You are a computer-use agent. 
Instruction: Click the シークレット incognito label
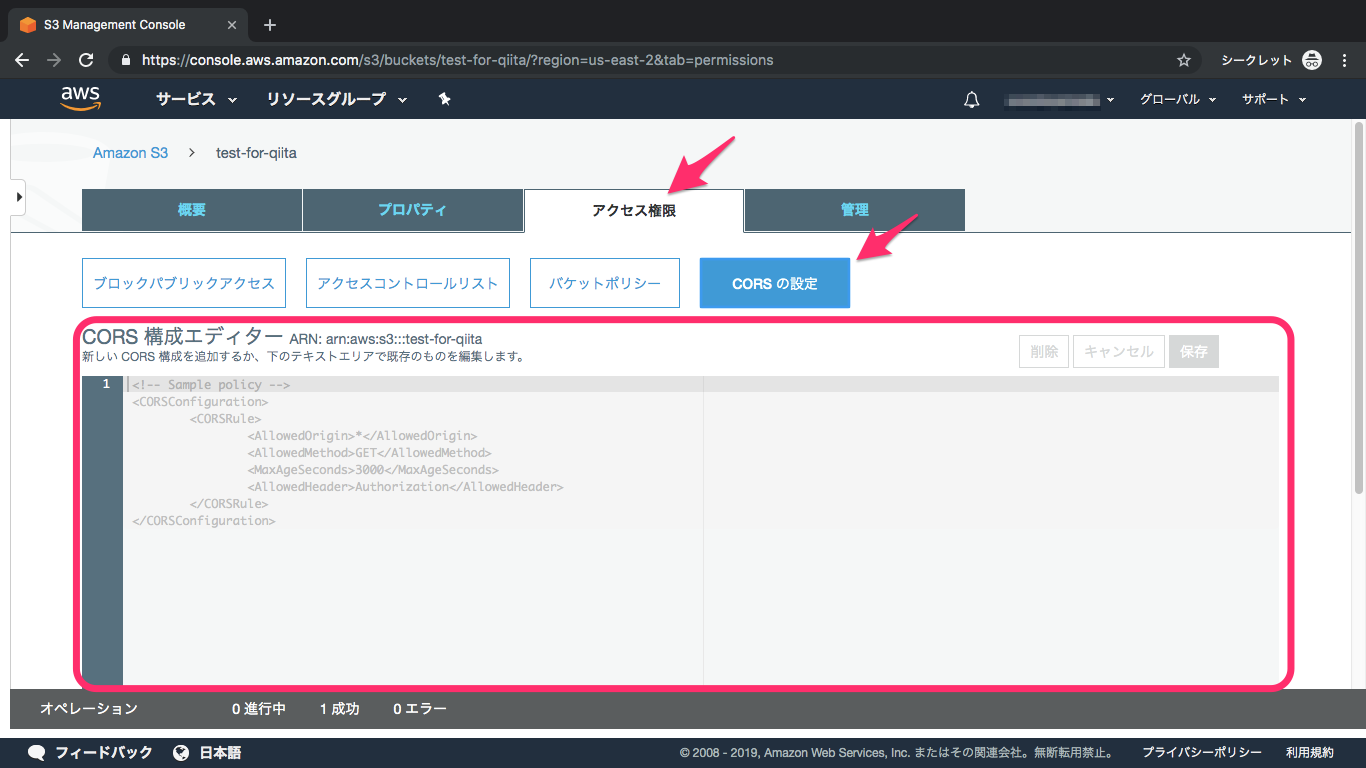(x=1256, y=60)
